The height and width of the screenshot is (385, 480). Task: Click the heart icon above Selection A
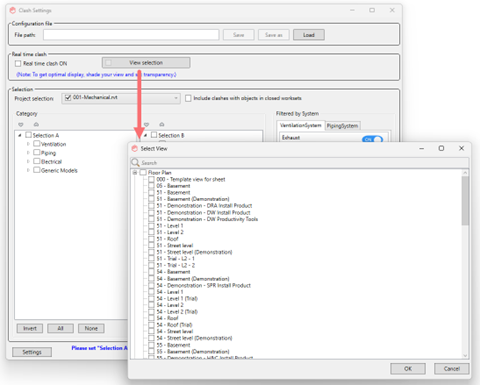click(x=21, y=125)
